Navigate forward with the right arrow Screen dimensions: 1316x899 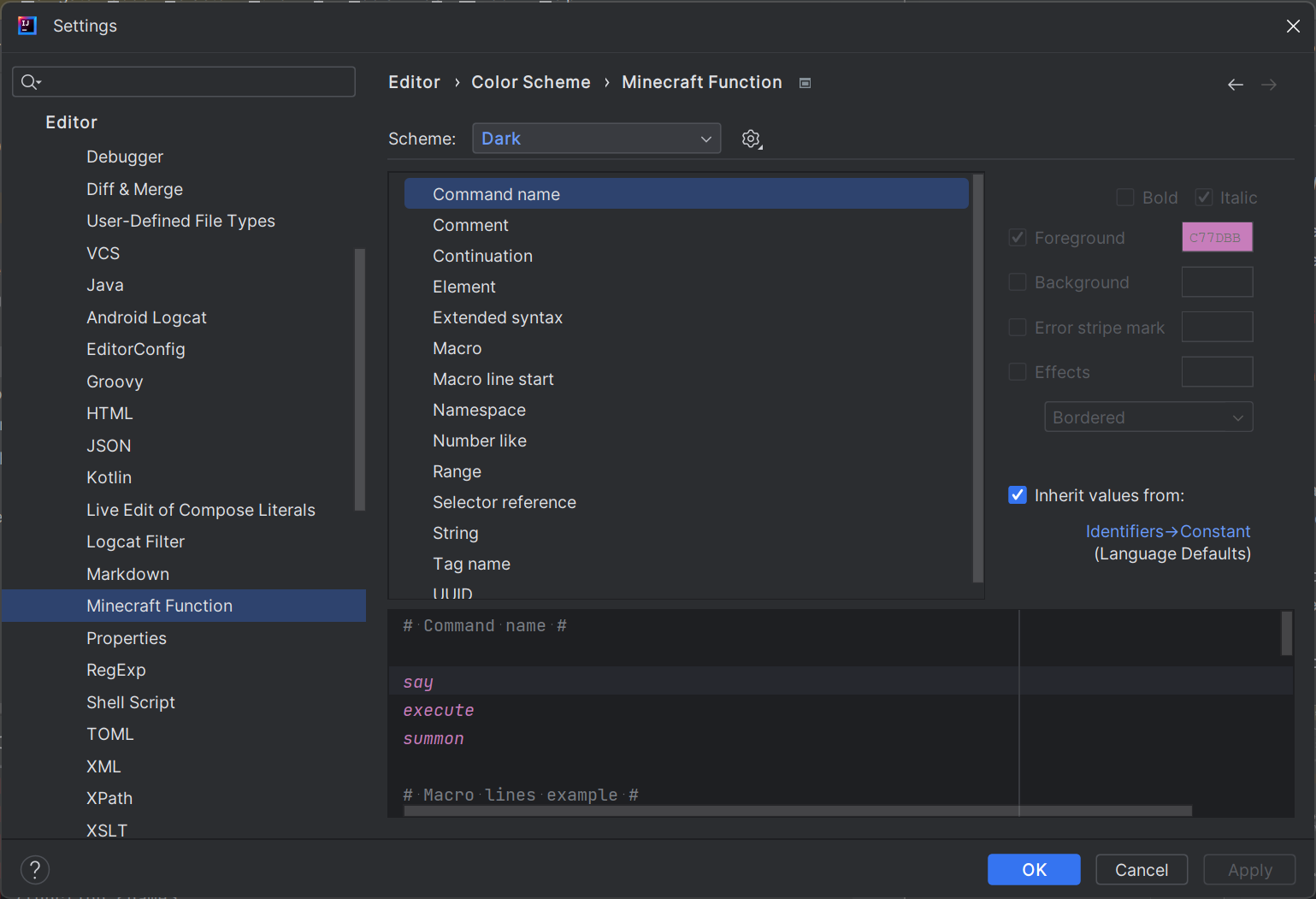(1269, 84)
